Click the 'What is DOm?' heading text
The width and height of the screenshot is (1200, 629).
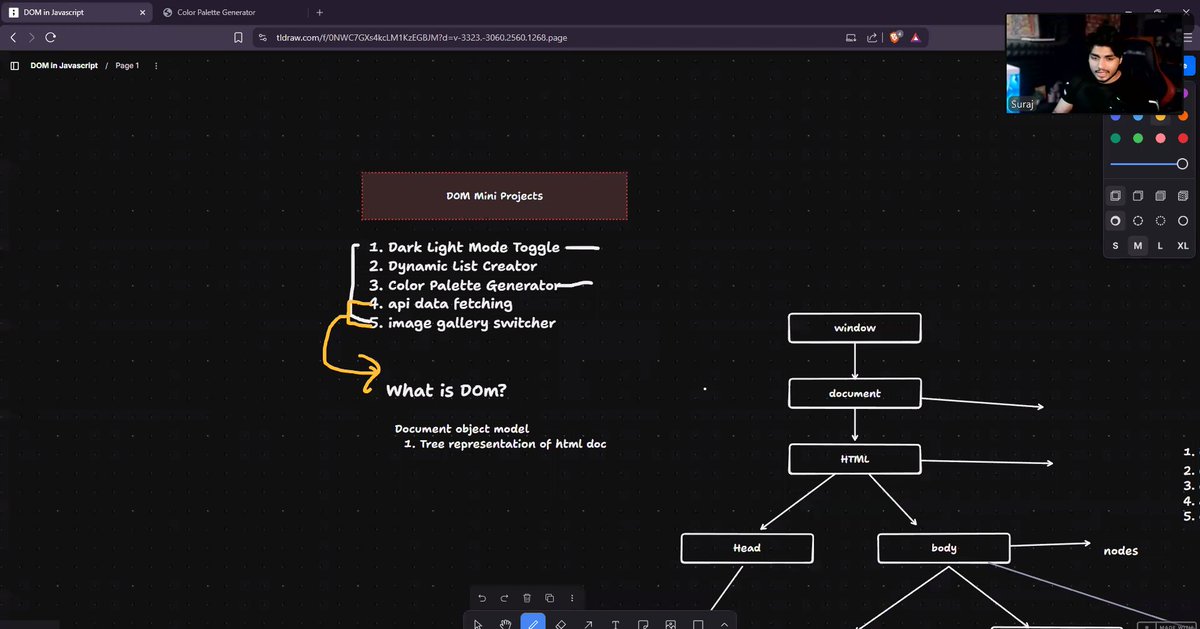(446, 390)
